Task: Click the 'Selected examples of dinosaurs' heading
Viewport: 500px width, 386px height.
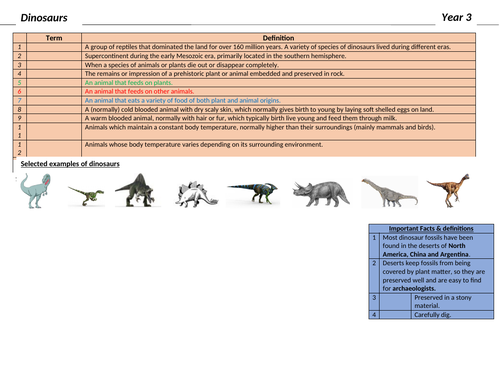Action: (70, 164)
